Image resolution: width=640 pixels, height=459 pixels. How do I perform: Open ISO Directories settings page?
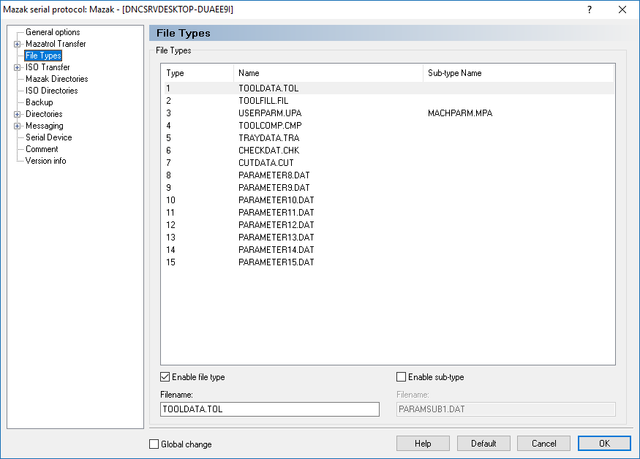coord(51,91)
